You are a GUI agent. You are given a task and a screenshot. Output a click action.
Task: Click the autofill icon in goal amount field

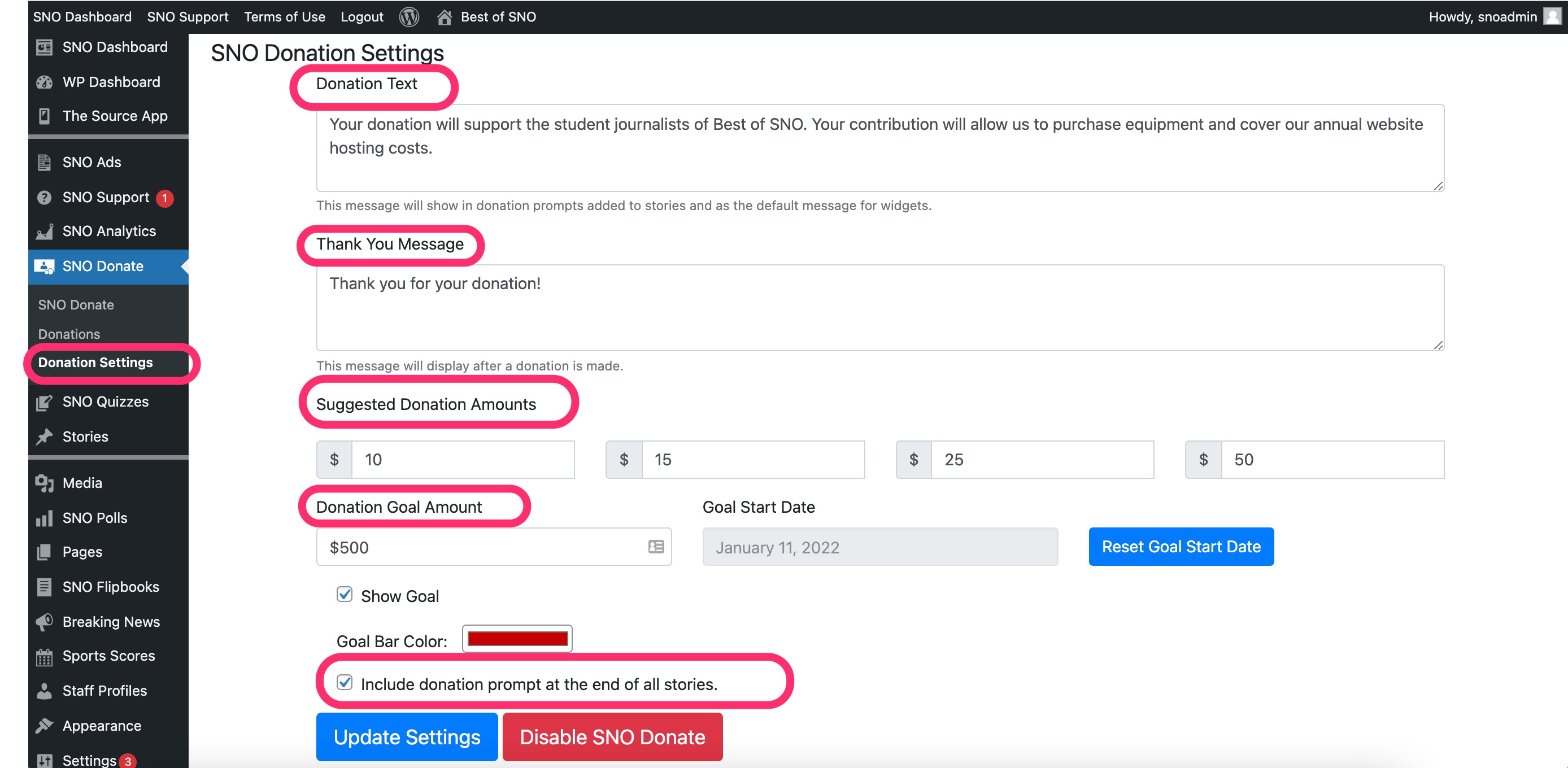656,547
